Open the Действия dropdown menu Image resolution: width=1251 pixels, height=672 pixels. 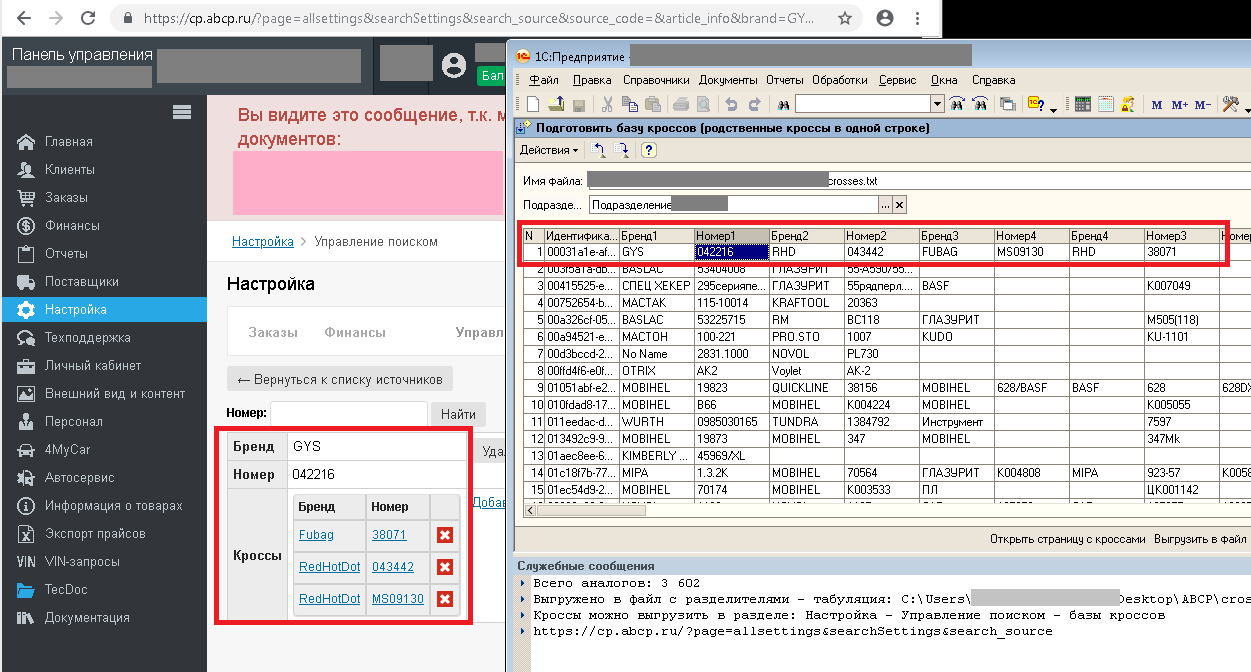(x=549, y=150)
